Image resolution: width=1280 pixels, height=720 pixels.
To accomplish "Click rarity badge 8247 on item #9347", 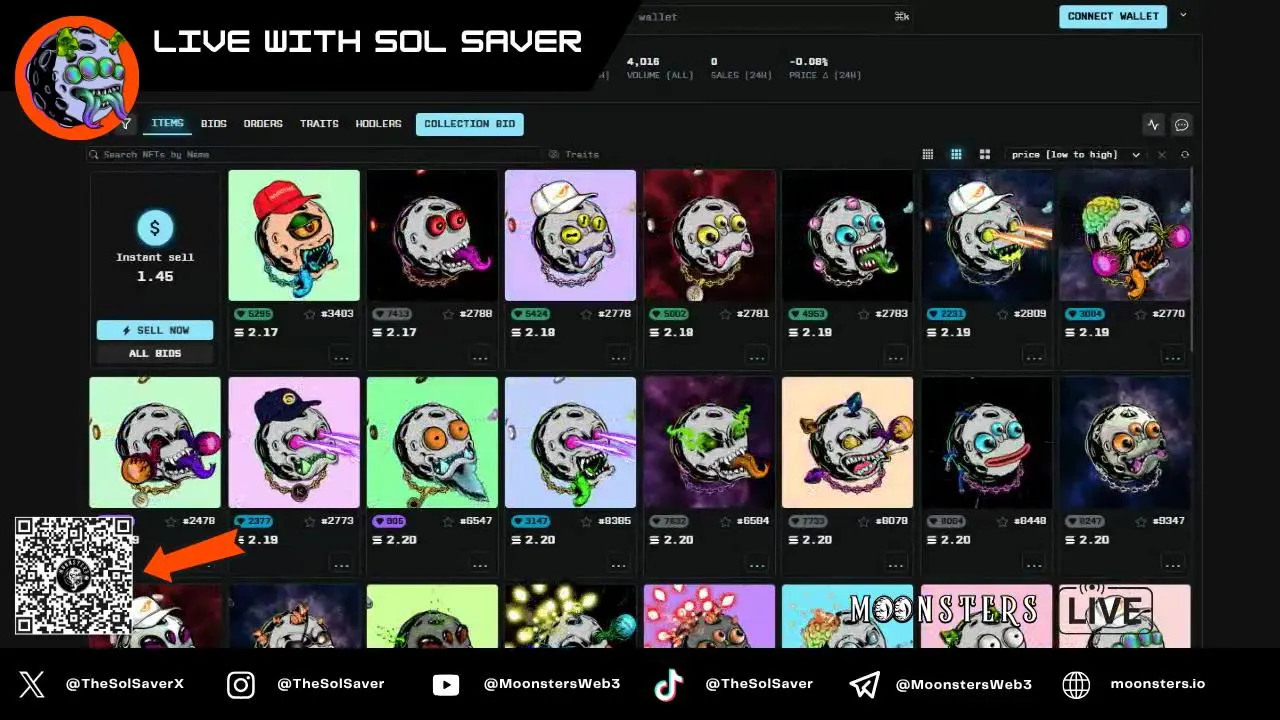I will [x=1083, y=521].
